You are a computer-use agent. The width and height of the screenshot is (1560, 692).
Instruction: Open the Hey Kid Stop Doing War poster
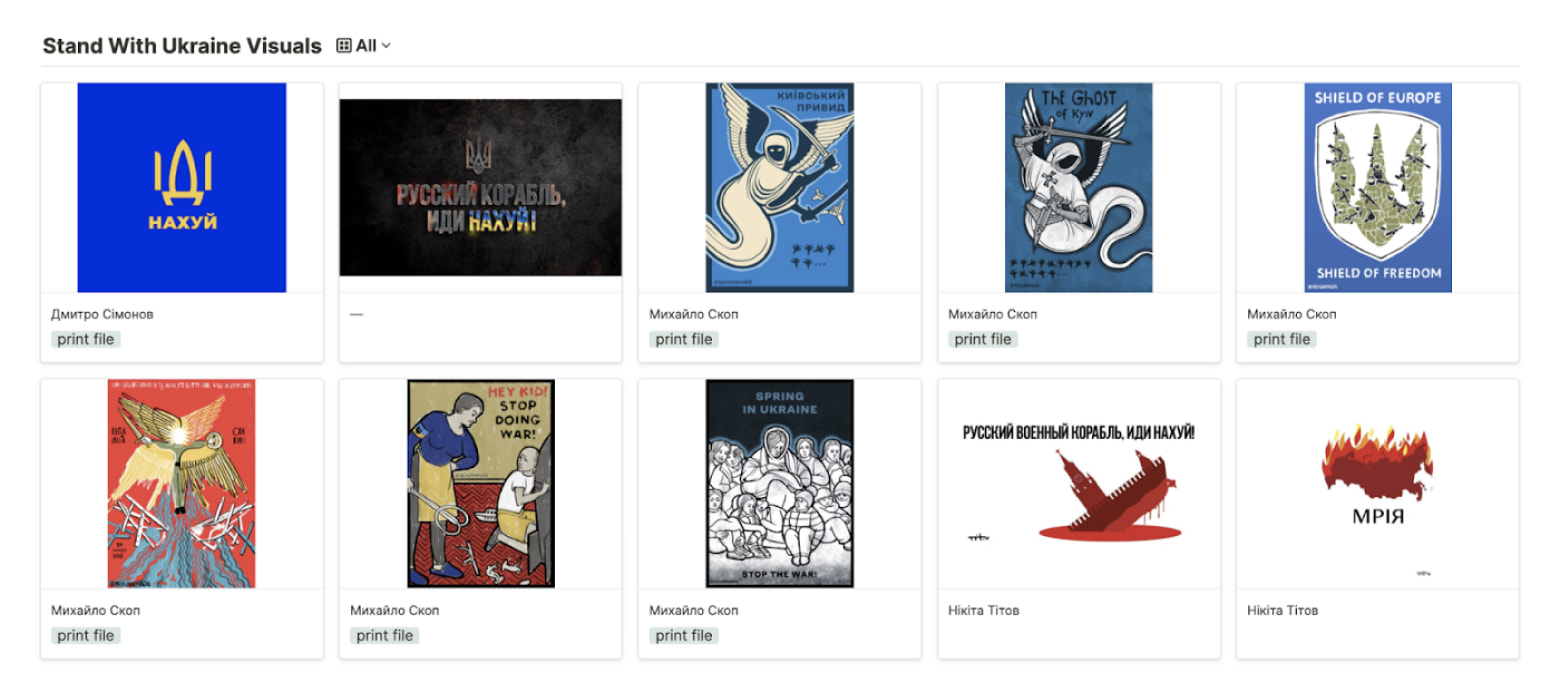click(480, 484)
